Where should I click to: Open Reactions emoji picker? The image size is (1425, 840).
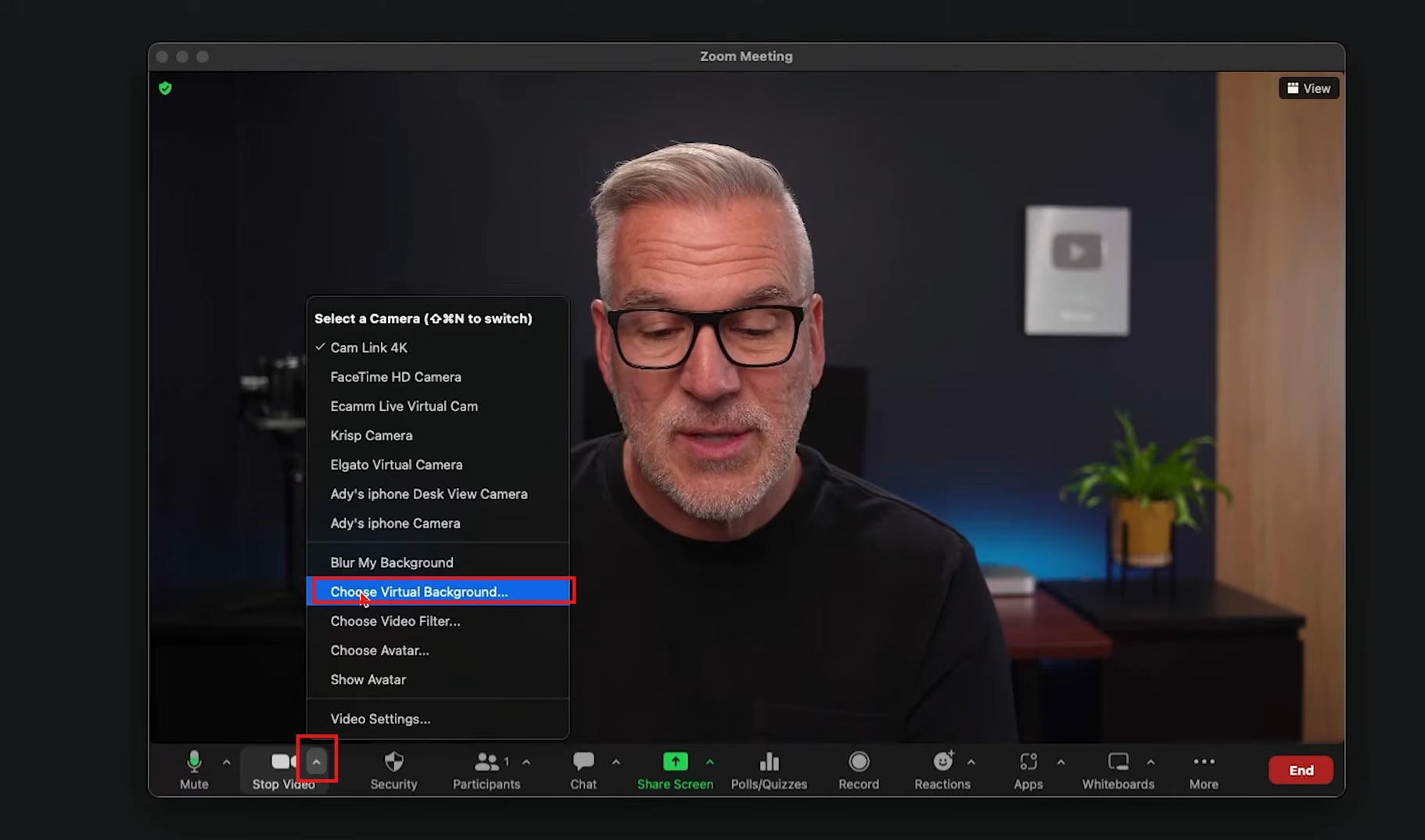point(942,770)
